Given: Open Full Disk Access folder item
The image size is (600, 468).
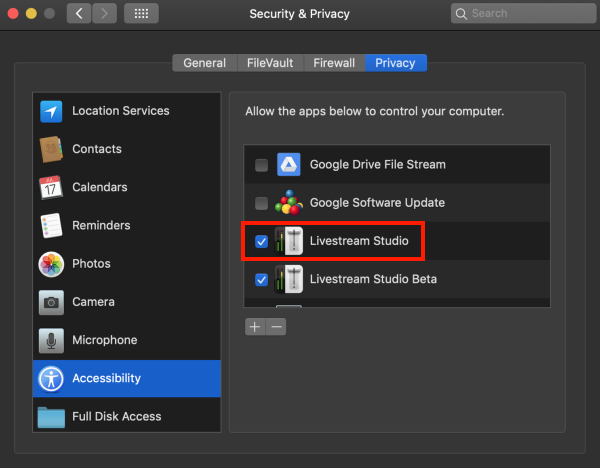Looking at the screenshot, I should [127, 416].
